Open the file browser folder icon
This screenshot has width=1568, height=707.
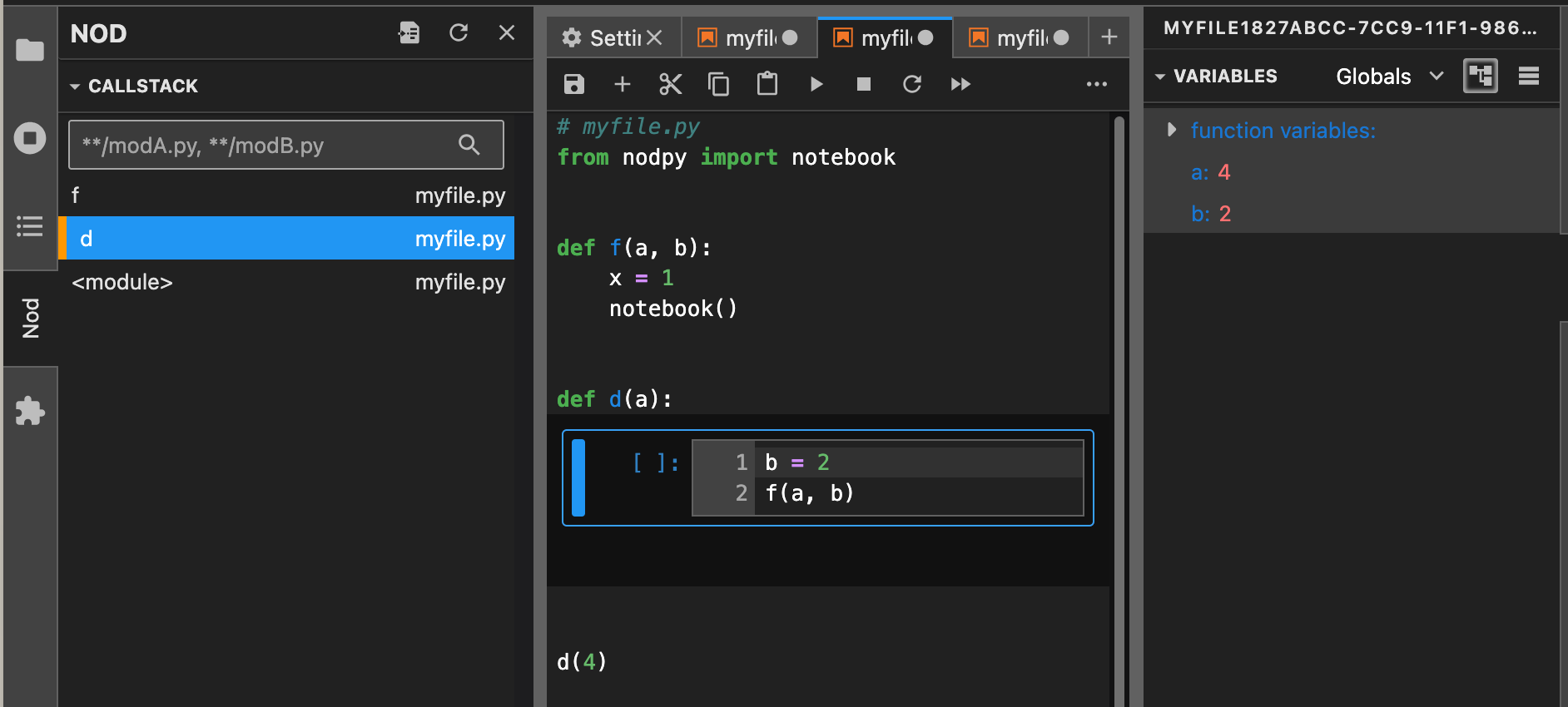[x=30, y=50]
